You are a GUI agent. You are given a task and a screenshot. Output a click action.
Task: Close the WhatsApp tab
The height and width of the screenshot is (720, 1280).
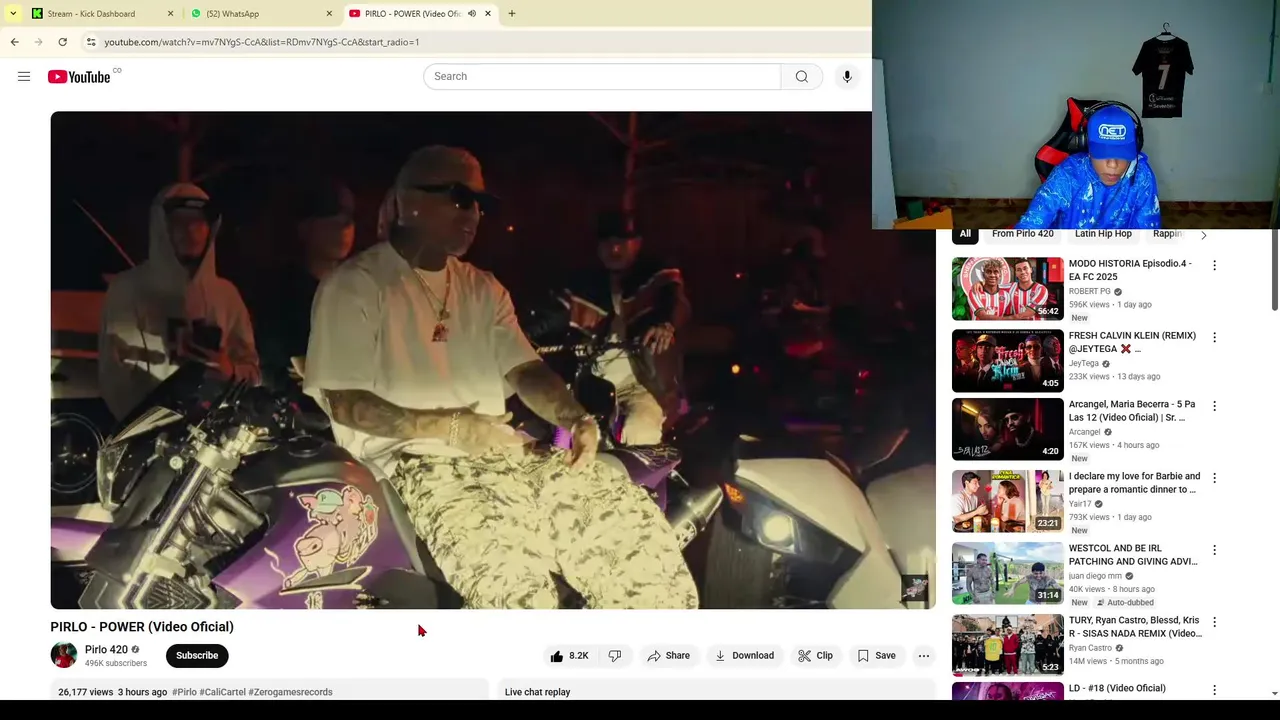pos(329,14)
